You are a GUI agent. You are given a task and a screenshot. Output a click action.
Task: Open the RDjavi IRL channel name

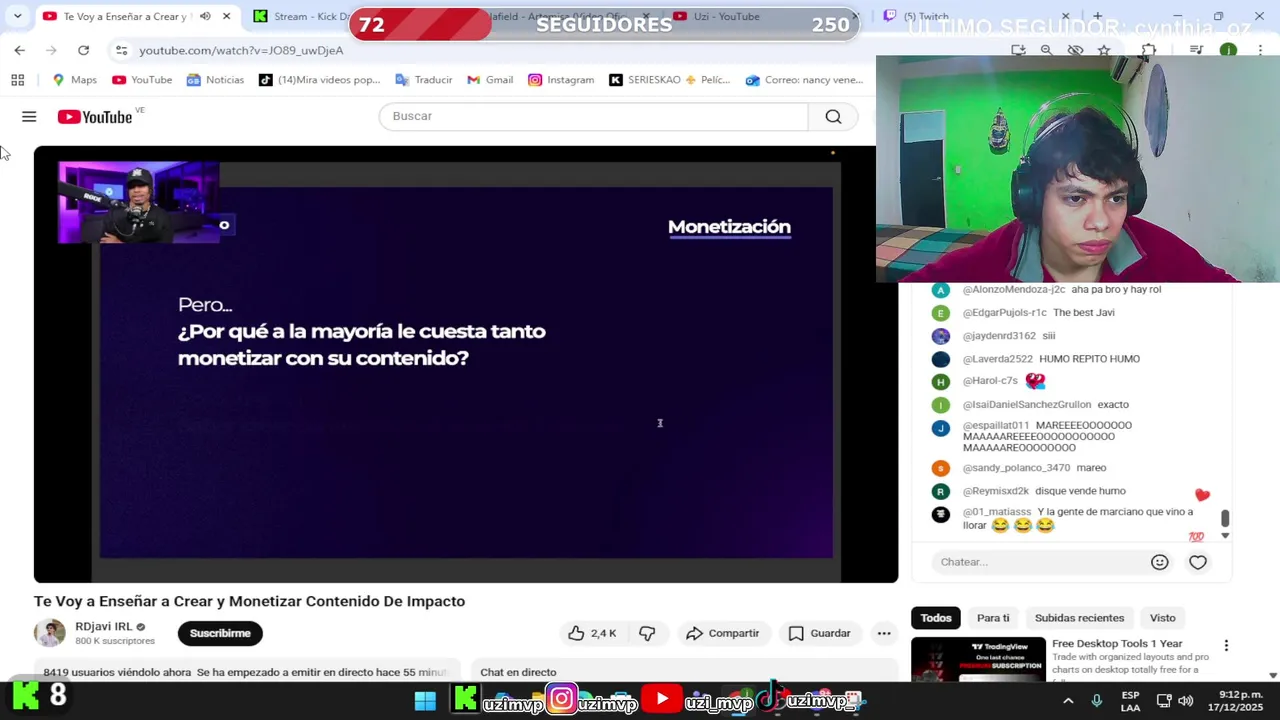(x=104, y=626)
